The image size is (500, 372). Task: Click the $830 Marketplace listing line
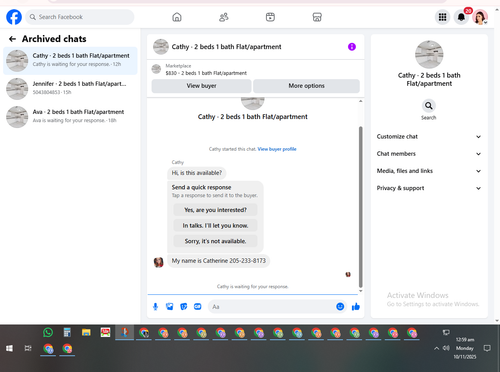(x=206, y=73)
